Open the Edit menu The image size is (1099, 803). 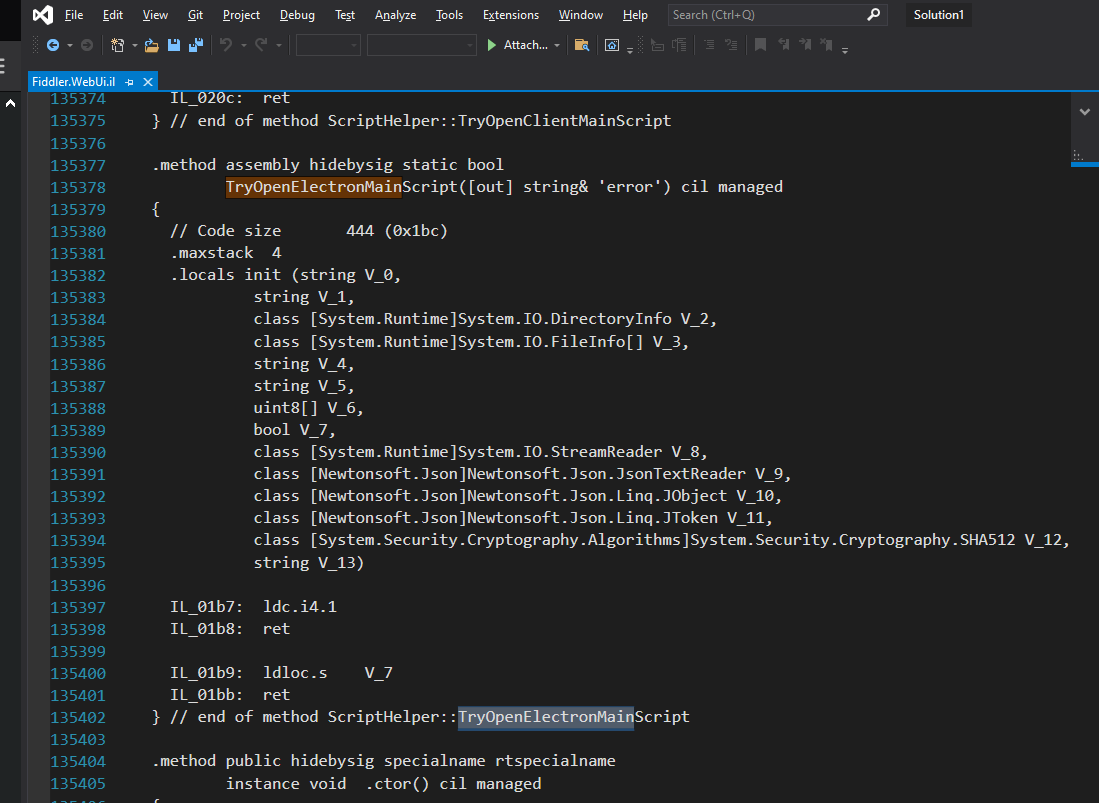pos(112,15)
